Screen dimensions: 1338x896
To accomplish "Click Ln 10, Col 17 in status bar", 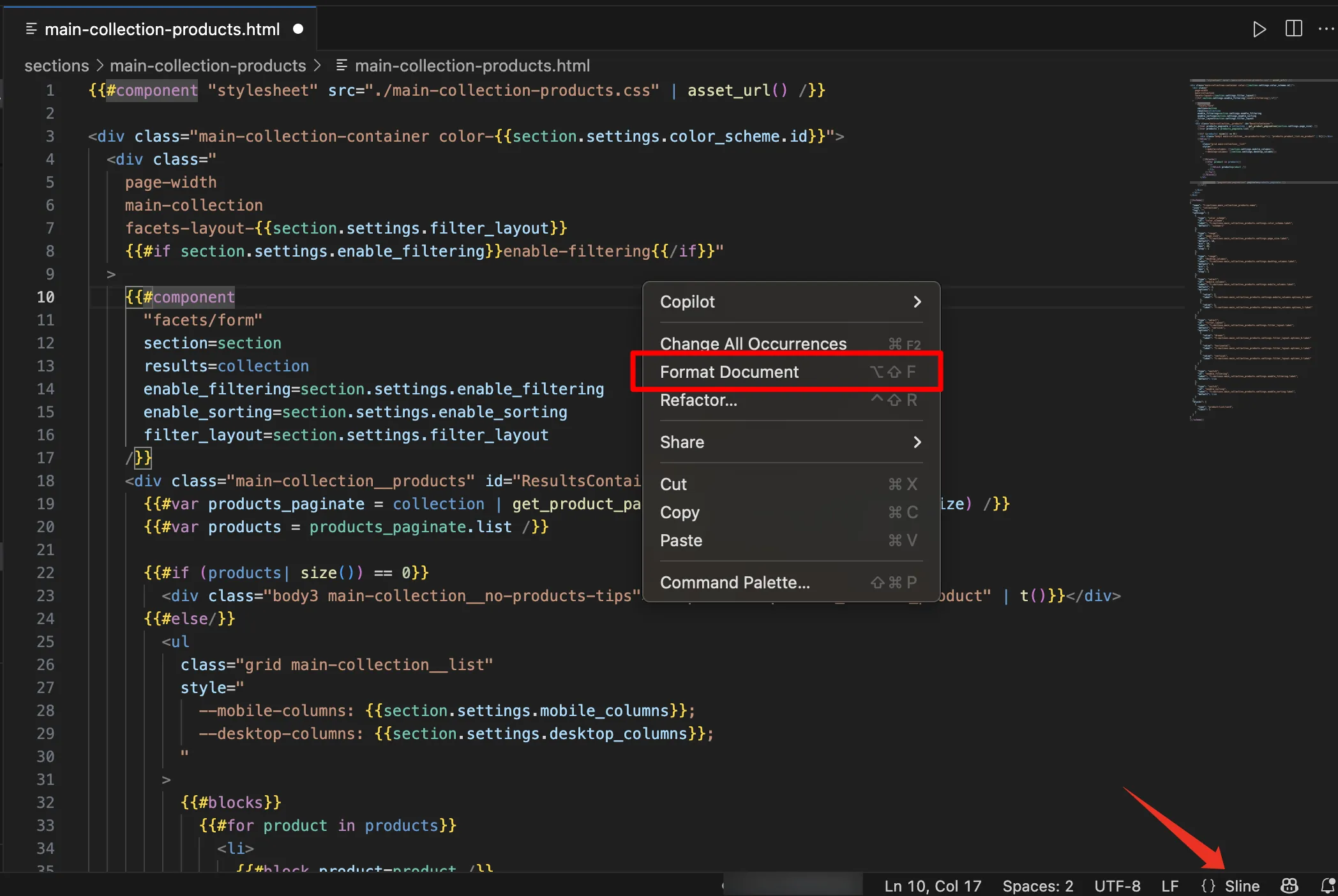I will click(x=932, y=886).
